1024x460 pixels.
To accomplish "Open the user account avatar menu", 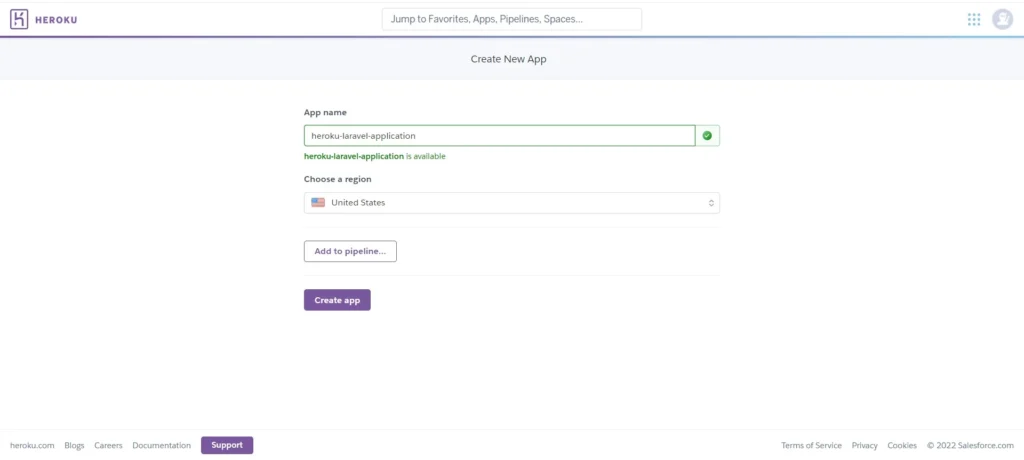I will [1002, 20].
